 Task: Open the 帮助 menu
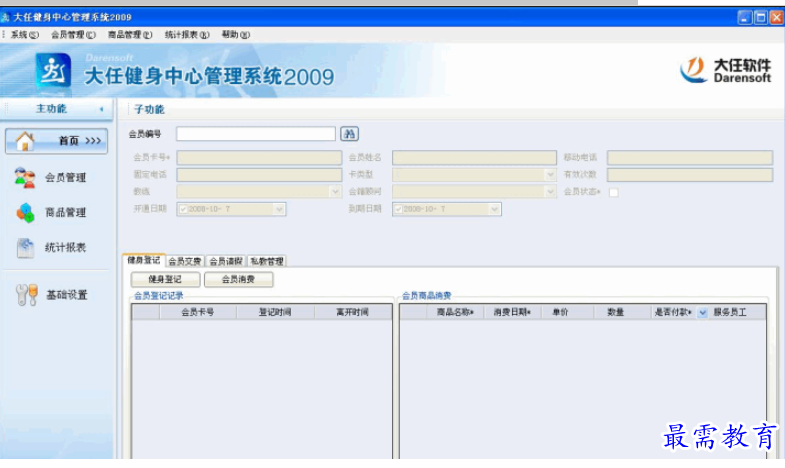tap(235, 35)
